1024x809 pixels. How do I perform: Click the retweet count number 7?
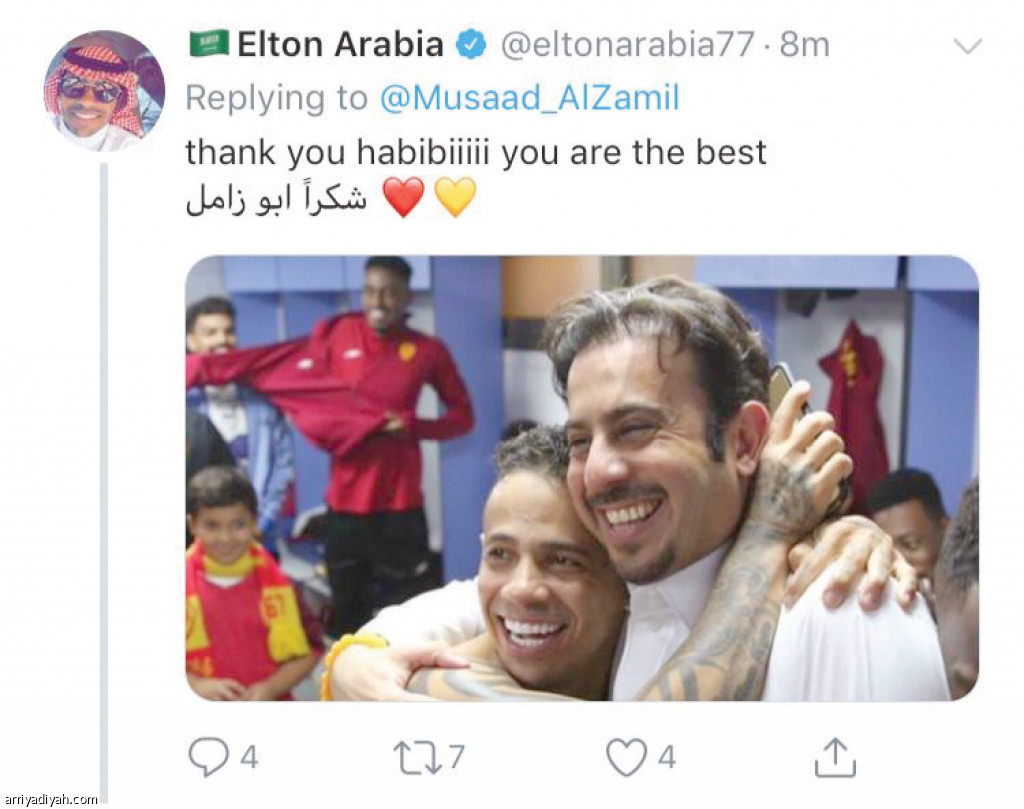click(x=456, y=757)
